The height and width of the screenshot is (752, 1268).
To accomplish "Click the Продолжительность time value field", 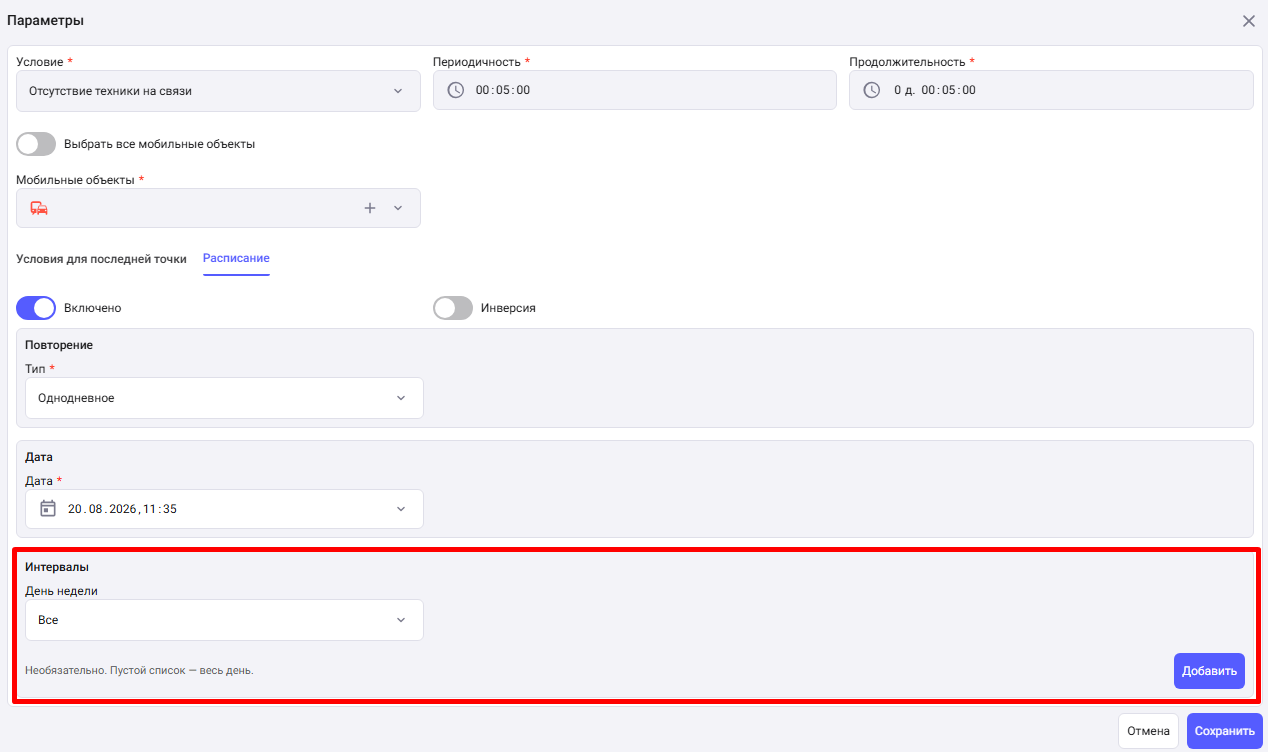I will pyautogui.click(x=1051, y=90).
